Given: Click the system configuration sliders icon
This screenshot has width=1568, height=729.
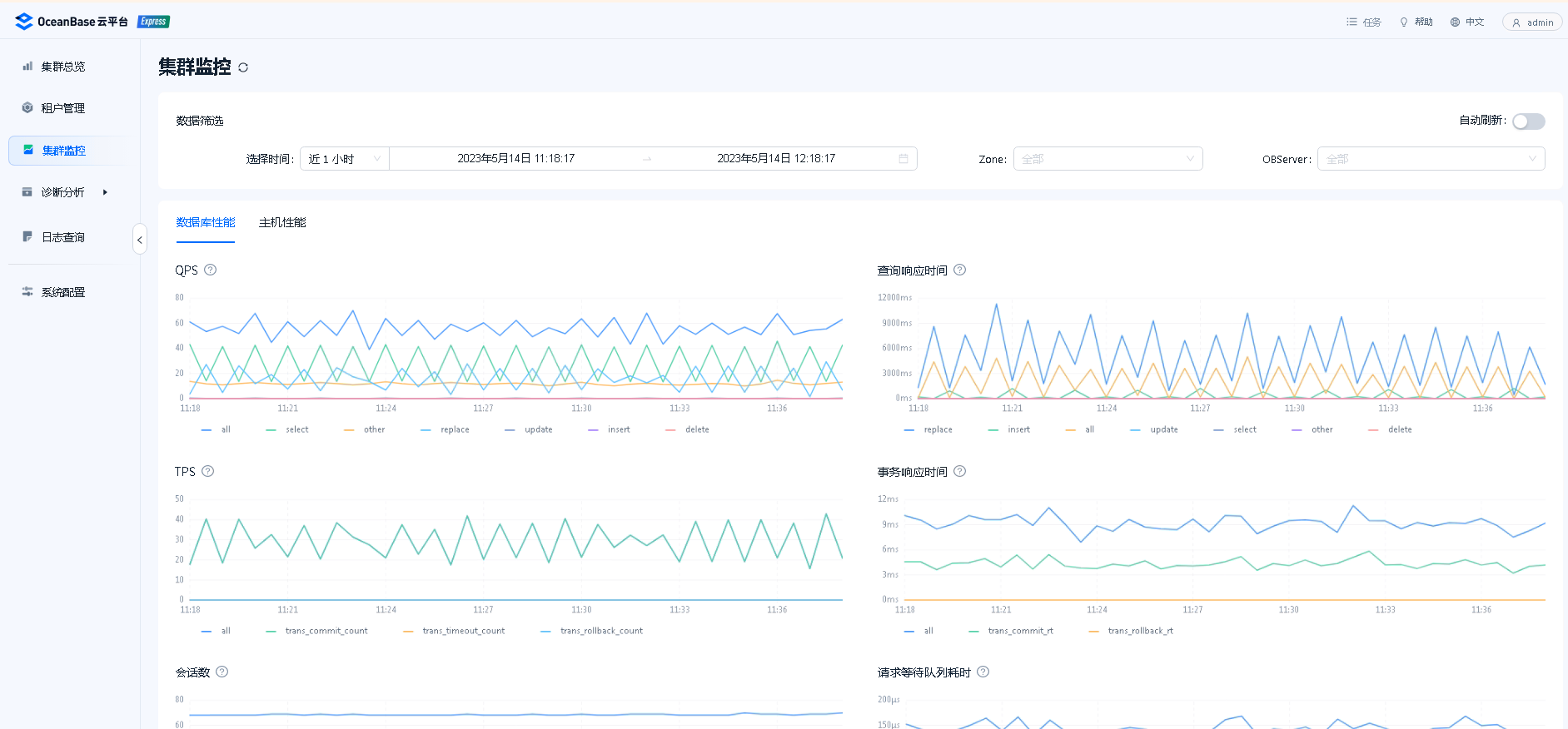Looking at the screenshot, I should coord(27,291).
